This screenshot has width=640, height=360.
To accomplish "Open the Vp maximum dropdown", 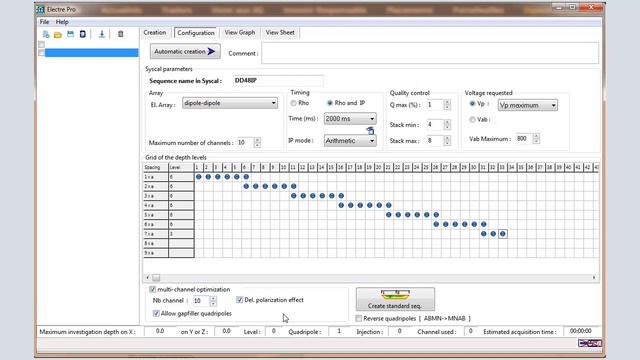I will (527, 105).
